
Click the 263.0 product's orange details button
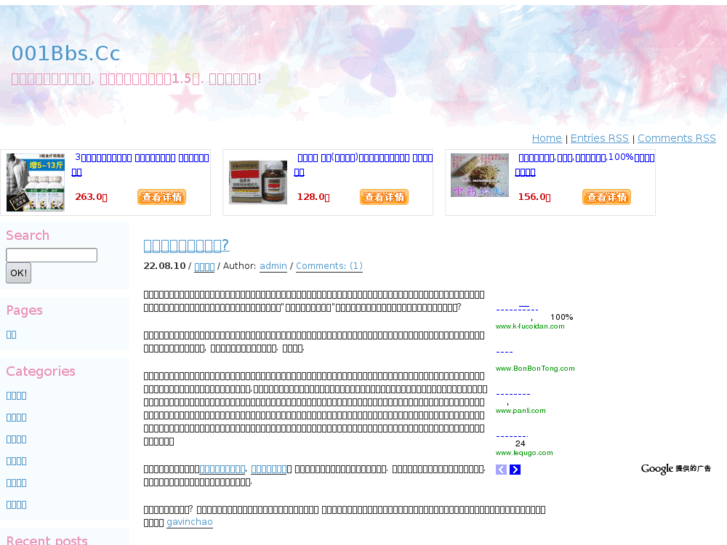[161, 197]
